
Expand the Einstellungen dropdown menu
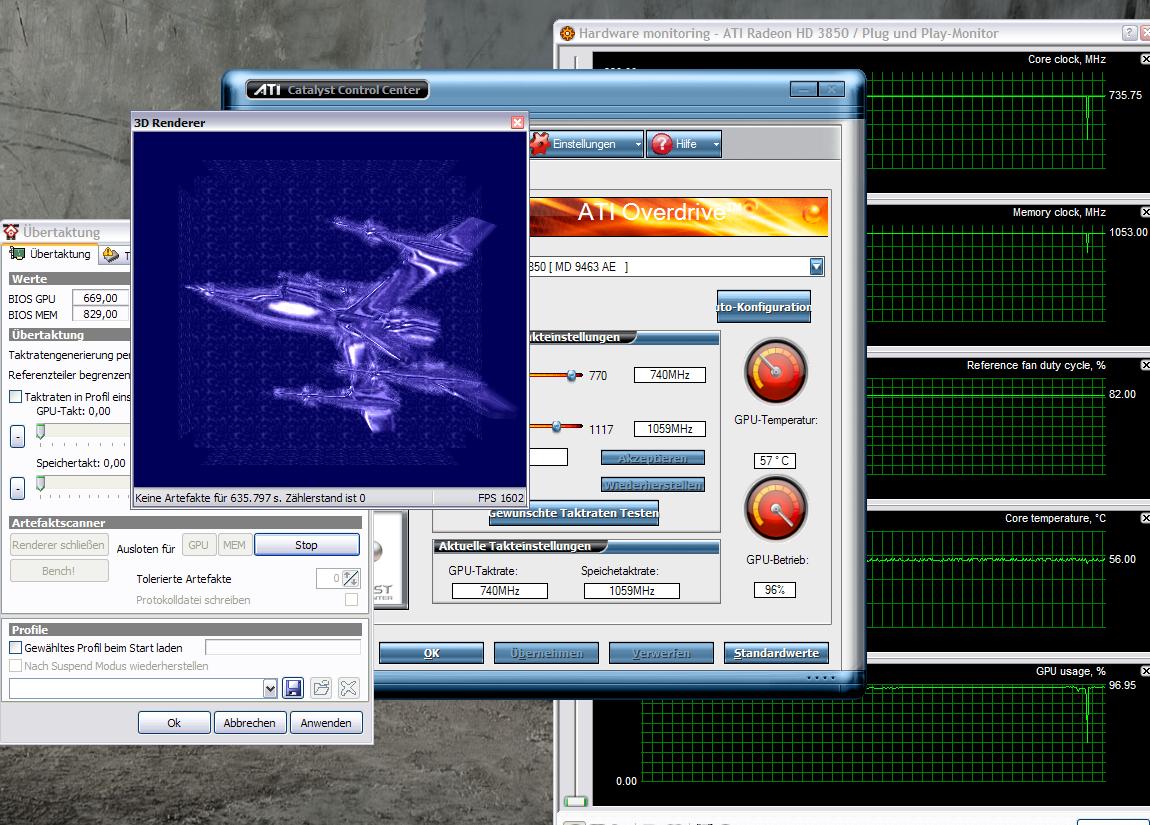tap(638, 144)
